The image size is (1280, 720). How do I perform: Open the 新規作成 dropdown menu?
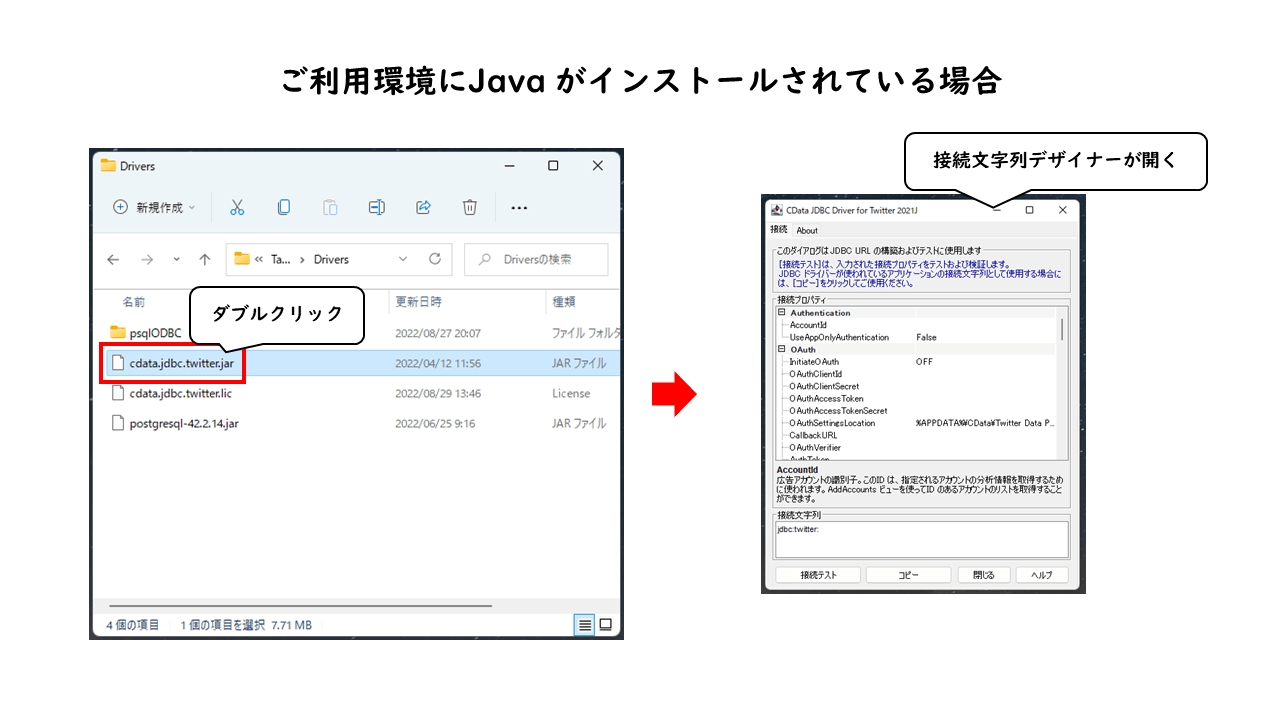pyautogui.click(x=154, y=207)
